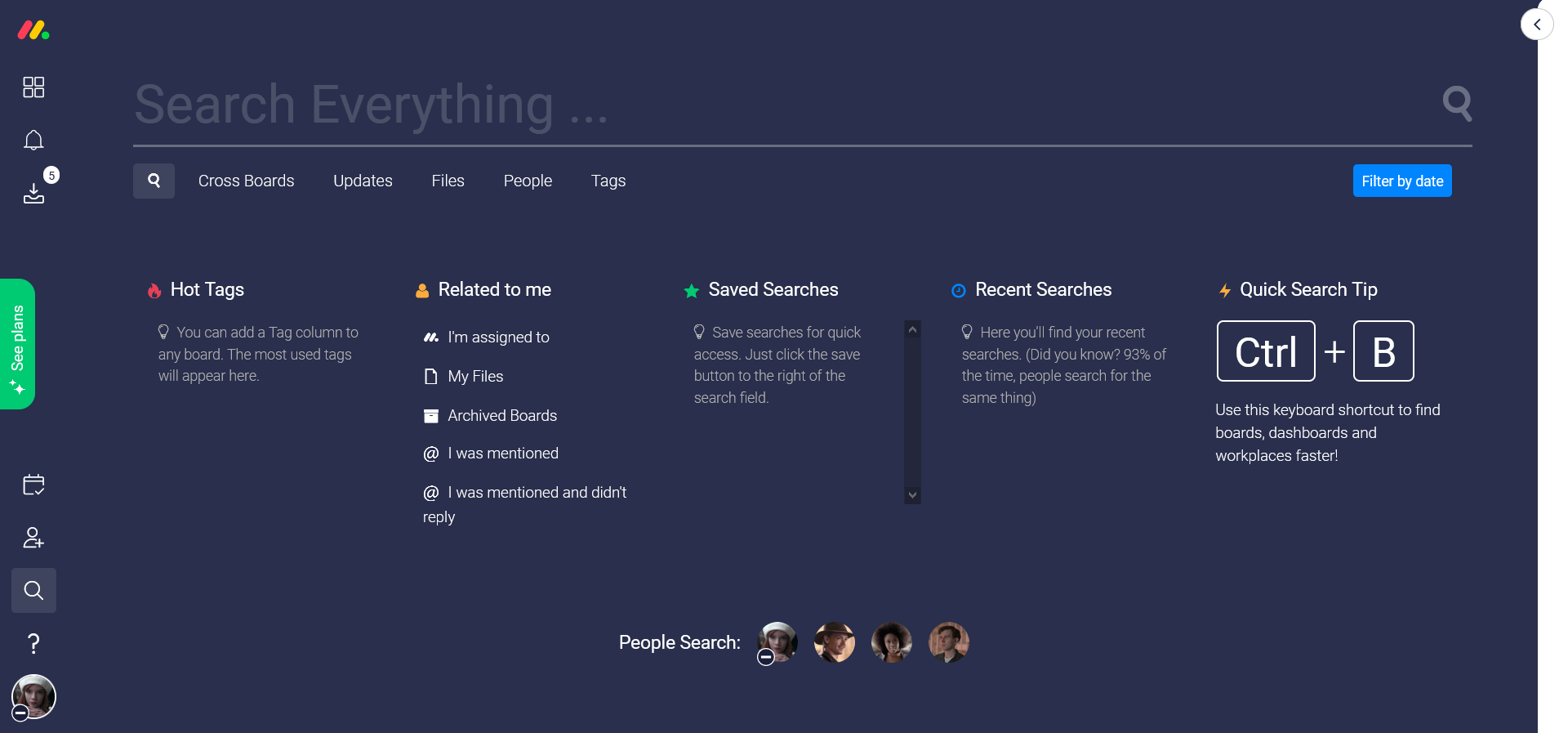Click the large magnifier icon beside search field
The height and width of the screenshot is (733, 1568).
(x=1457, y=104)
